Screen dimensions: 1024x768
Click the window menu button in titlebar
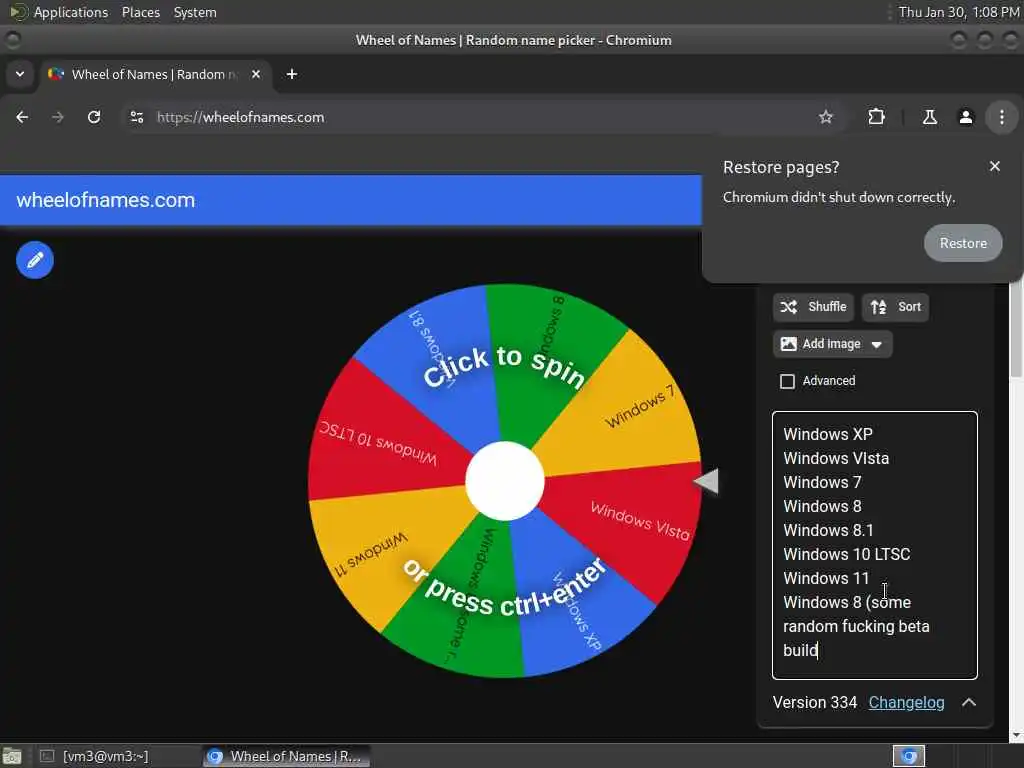point(12,40)
